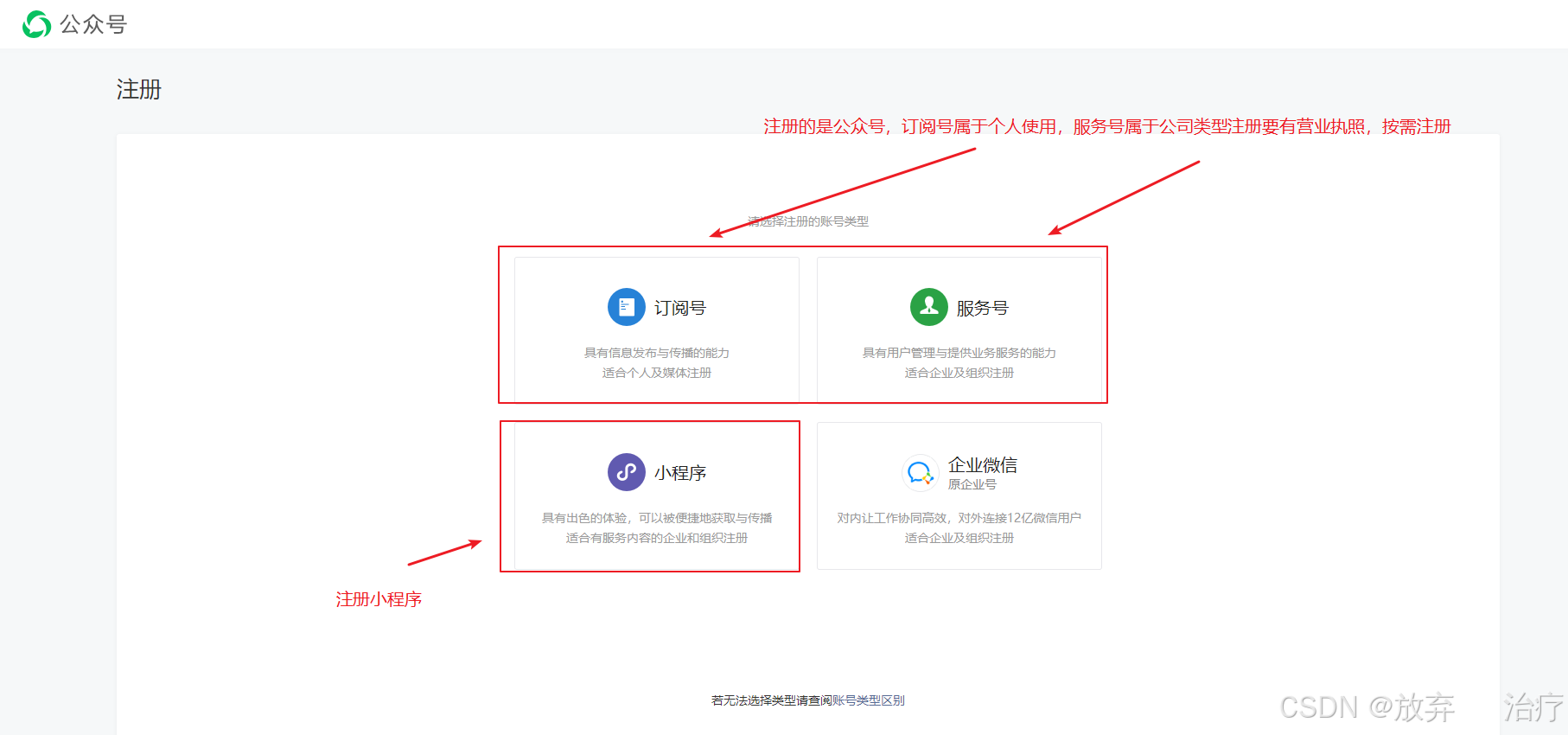Image resolution: width=1568 pixels, height=735 pixels.
Task: Click the 注册 page heading
Action: (x=139, y=89)
